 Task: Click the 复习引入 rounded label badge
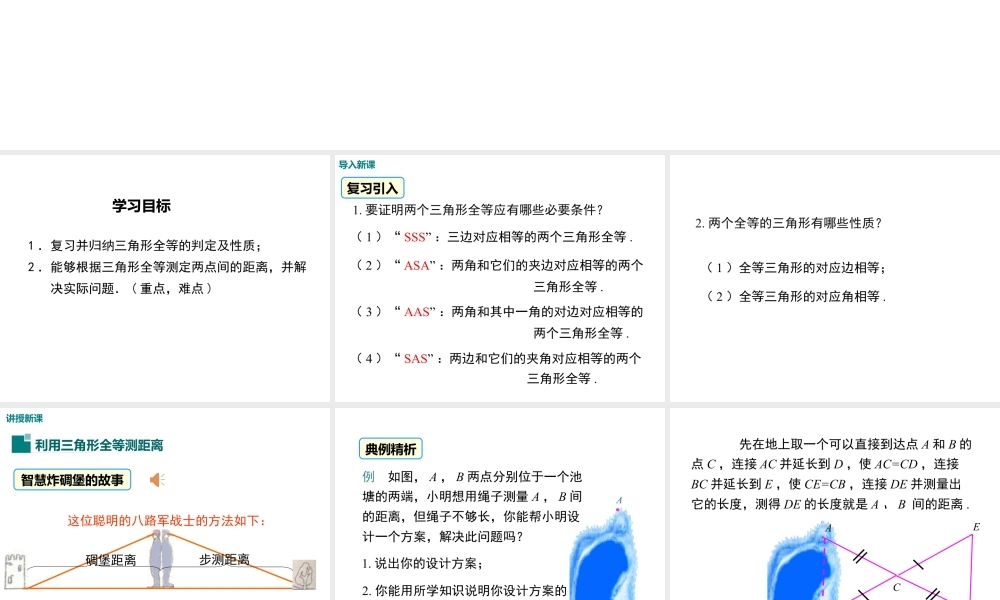371,188
